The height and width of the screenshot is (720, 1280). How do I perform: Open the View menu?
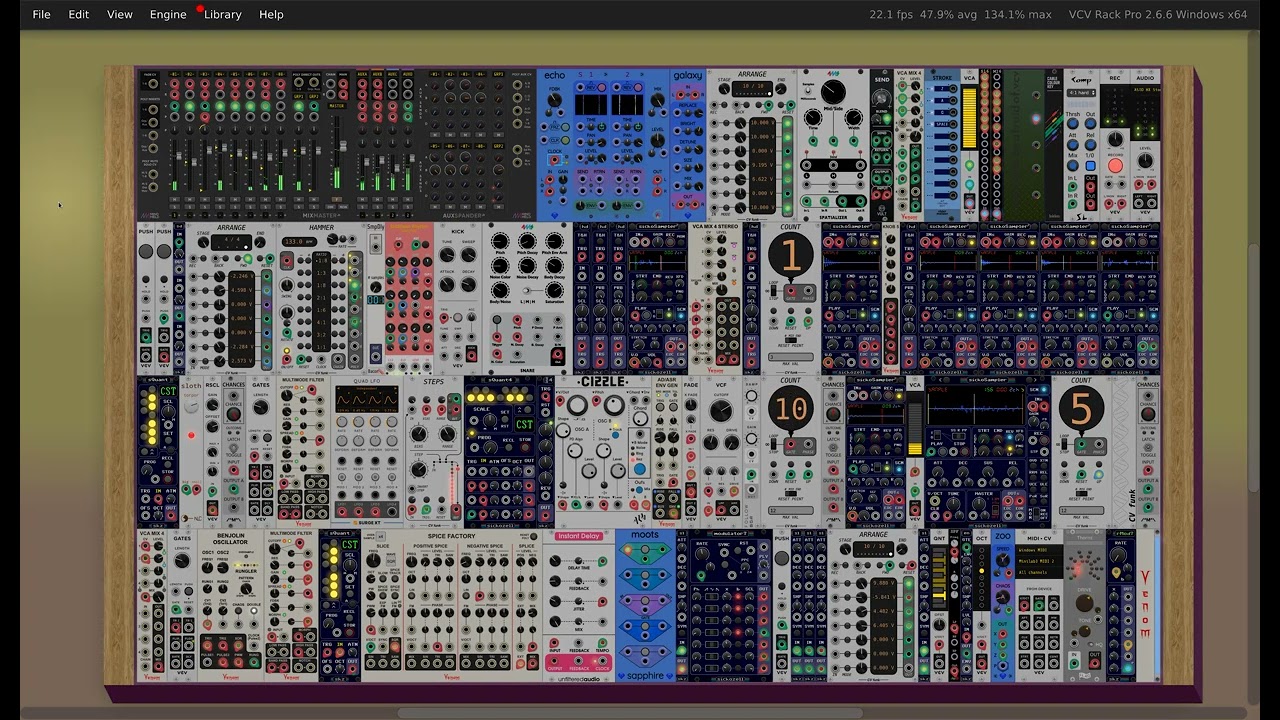(x=120, y=14)
